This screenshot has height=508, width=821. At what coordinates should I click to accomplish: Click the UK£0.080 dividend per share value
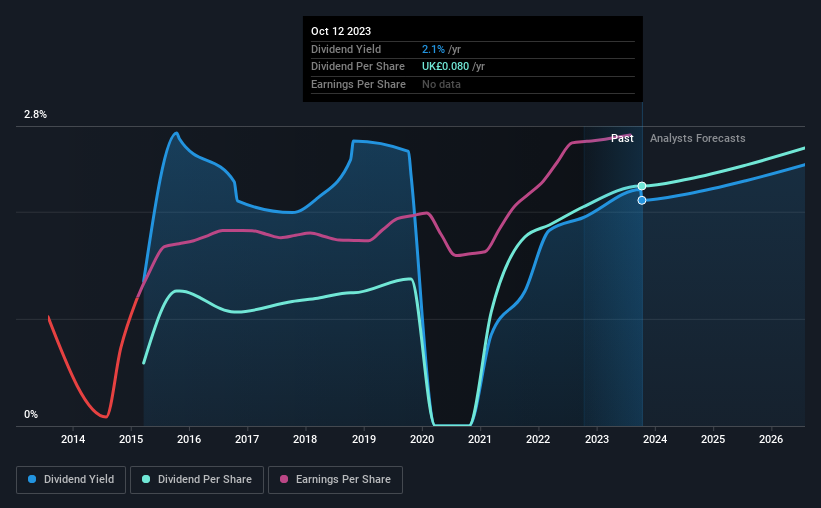(446, 67)
